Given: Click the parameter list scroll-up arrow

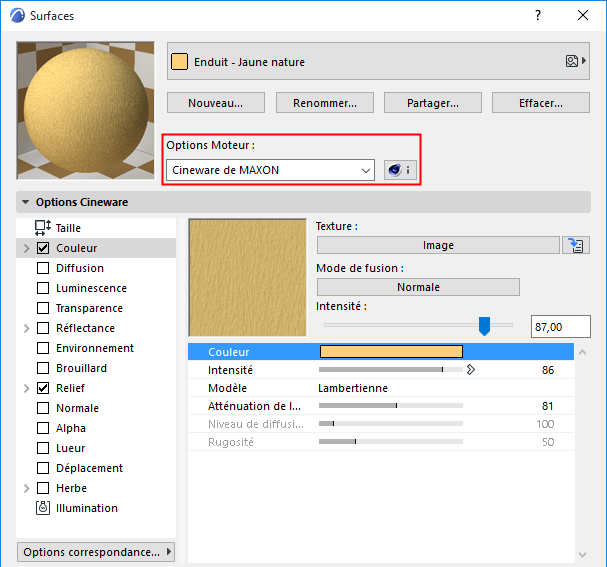Looking at the screenshot, I should (582, 352).
